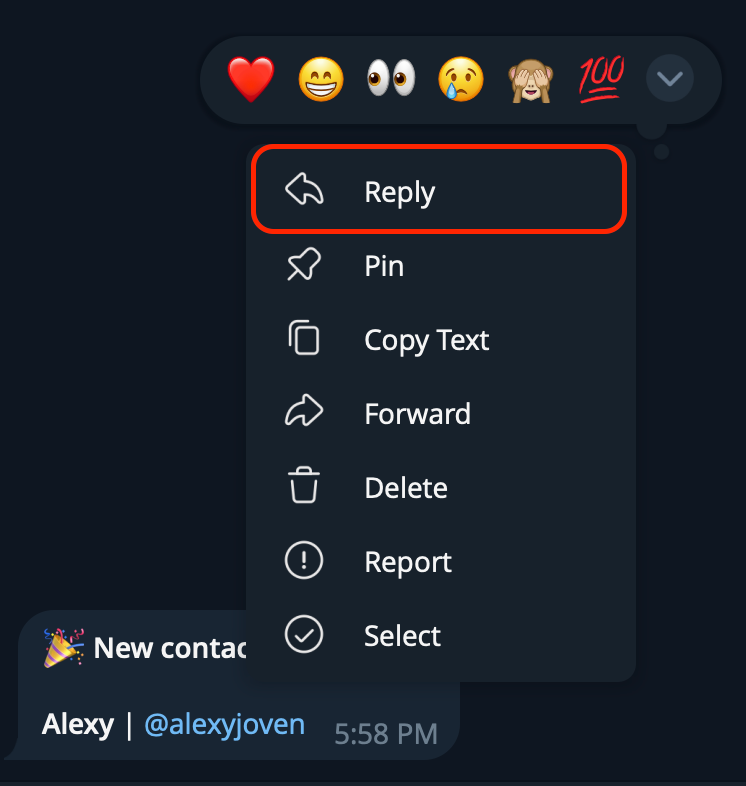The height and width of the screenshot is (786, 746).
Task: Expand the full reactions list chevron
Action: click(669, 78)
